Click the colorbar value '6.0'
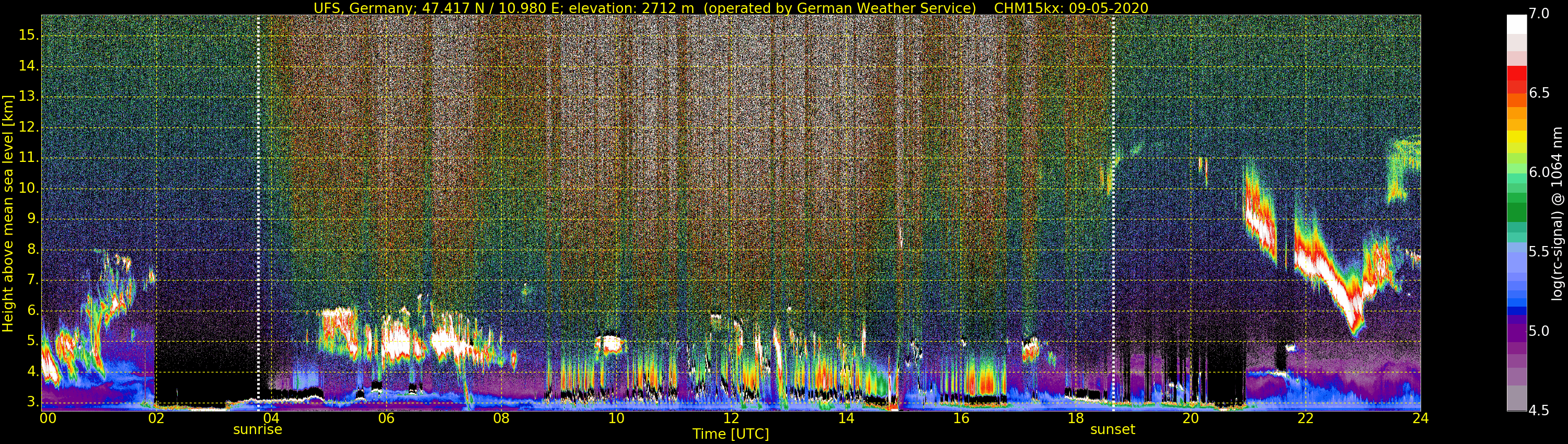Viewport: 1568px width, 444px height. 1539,173
